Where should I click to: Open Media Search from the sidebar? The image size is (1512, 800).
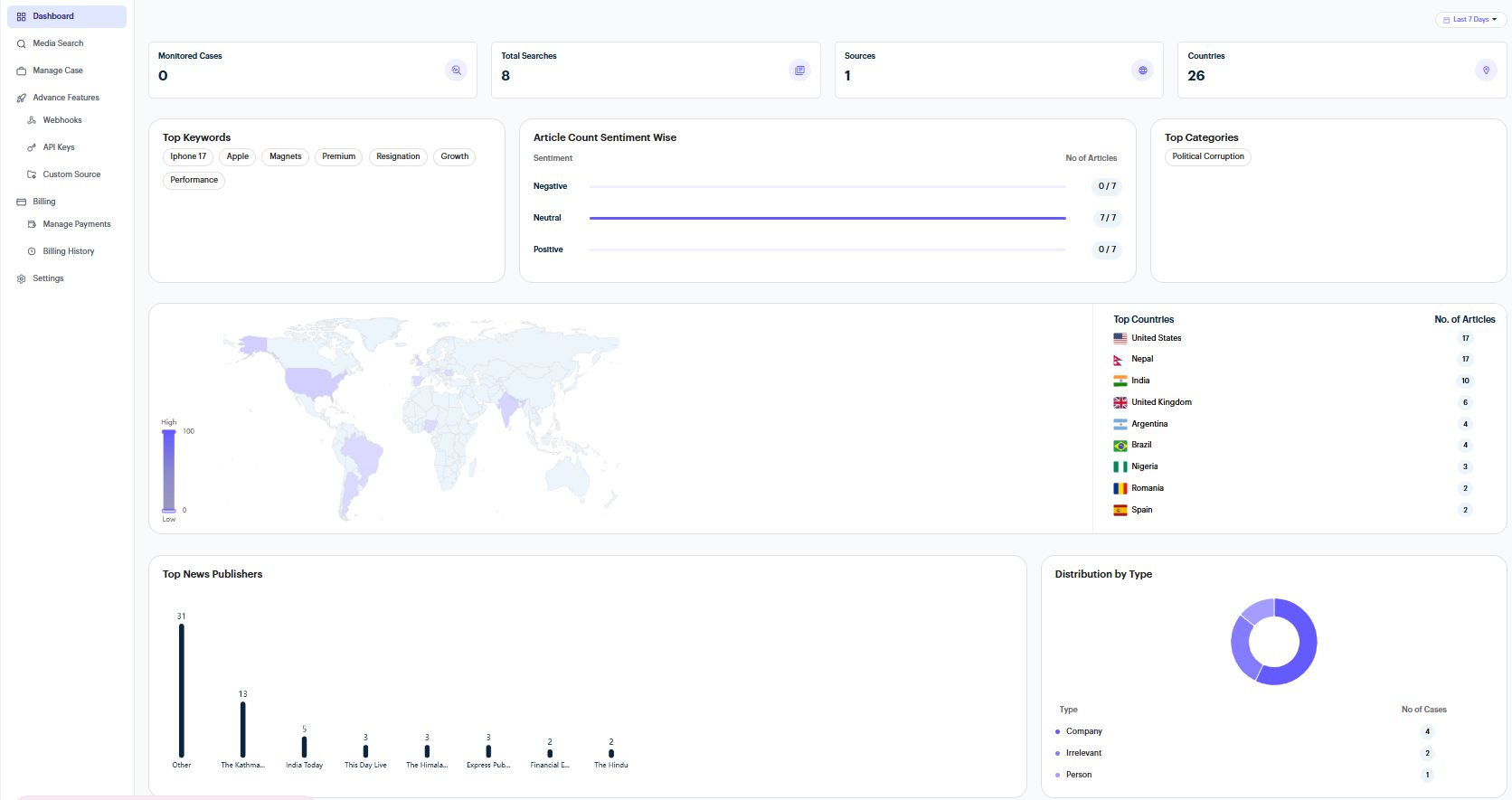click(x=58, y=43)
